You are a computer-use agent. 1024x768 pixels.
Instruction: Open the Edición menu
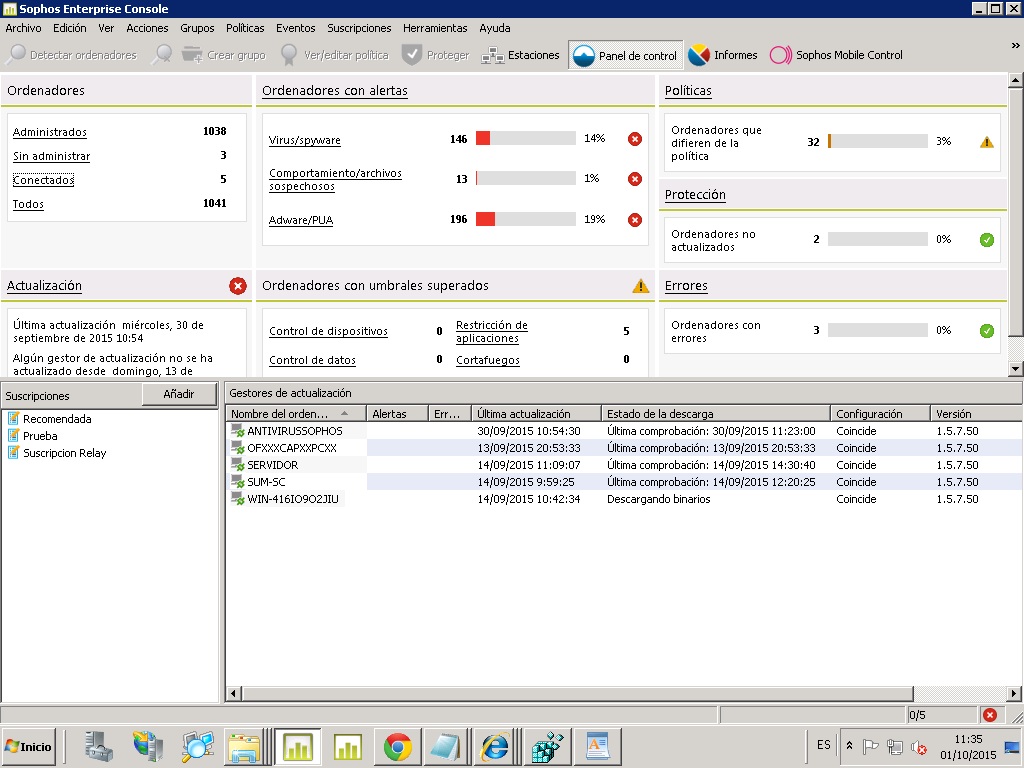(x=70, y=28)
